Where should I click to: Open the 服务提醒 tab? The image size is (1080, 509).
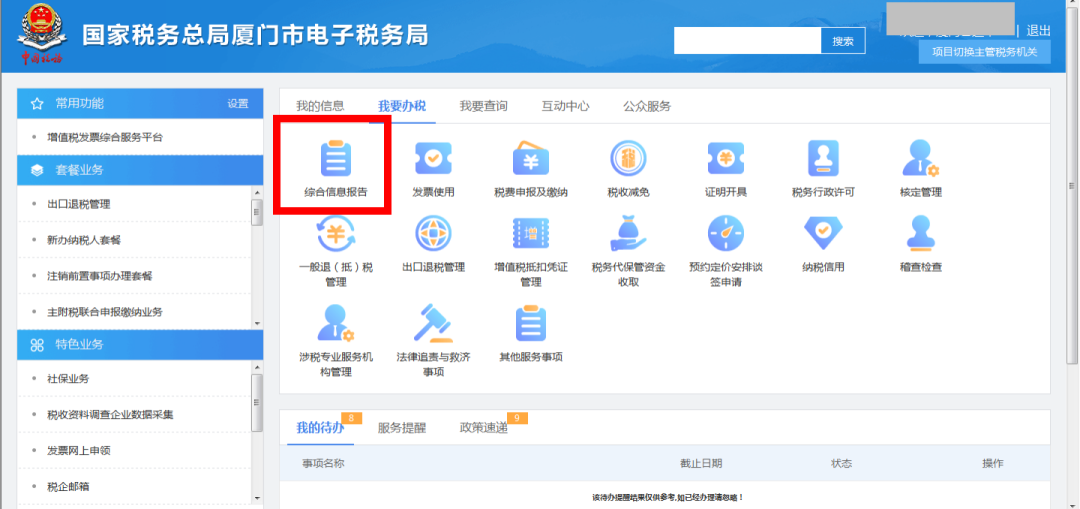click(402, 428)
